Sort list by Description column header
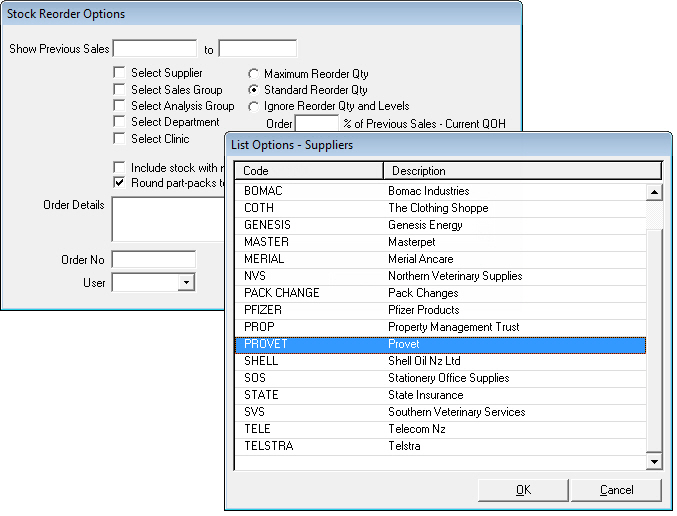The width and height of the screenshot is (677, 516). [522, 171]
